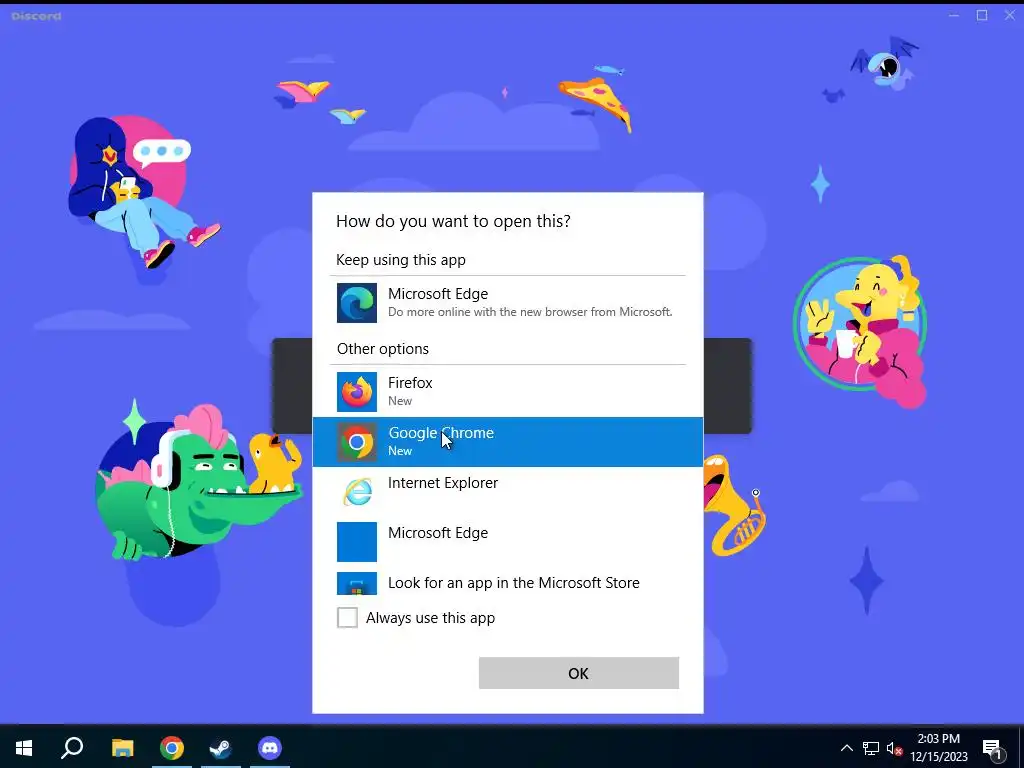This screenshot has width=1024, height=768.
Task: Switch to Discord from the taskbar
Action: pos(270,748)
